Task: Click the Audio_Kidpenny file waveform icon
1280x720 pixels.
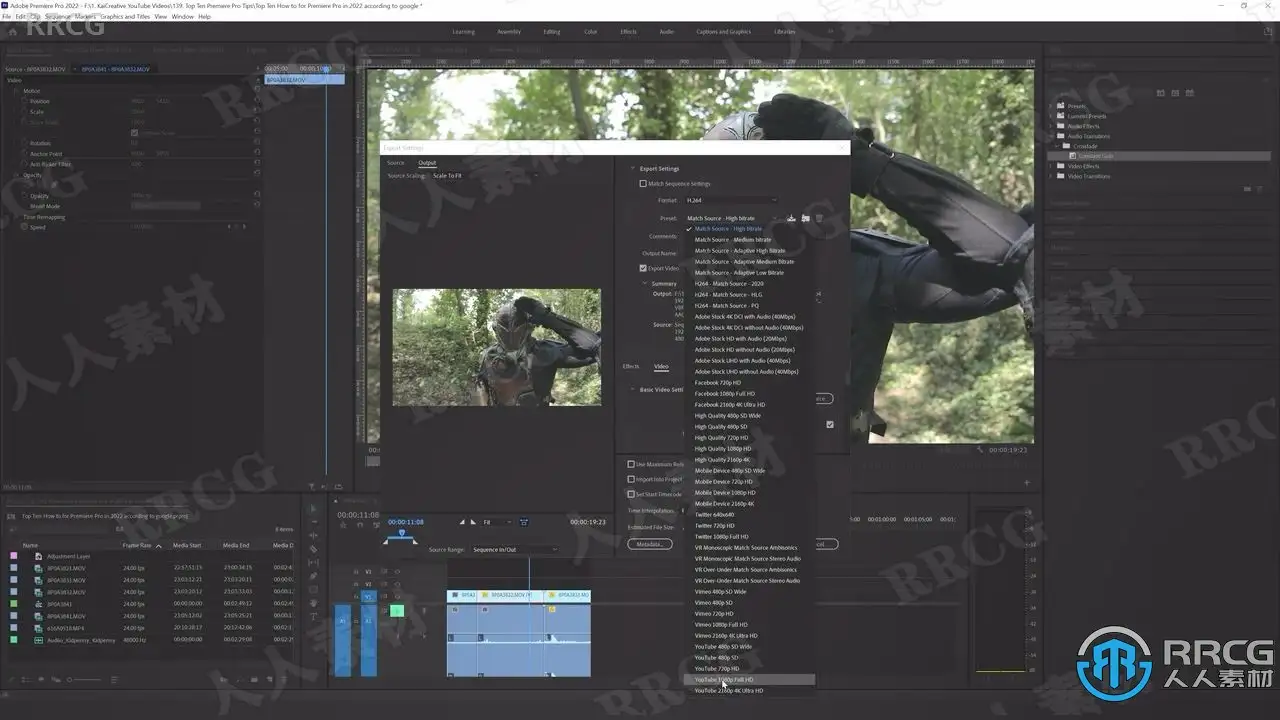Action: pyautogui.click(x=38, y=640)
